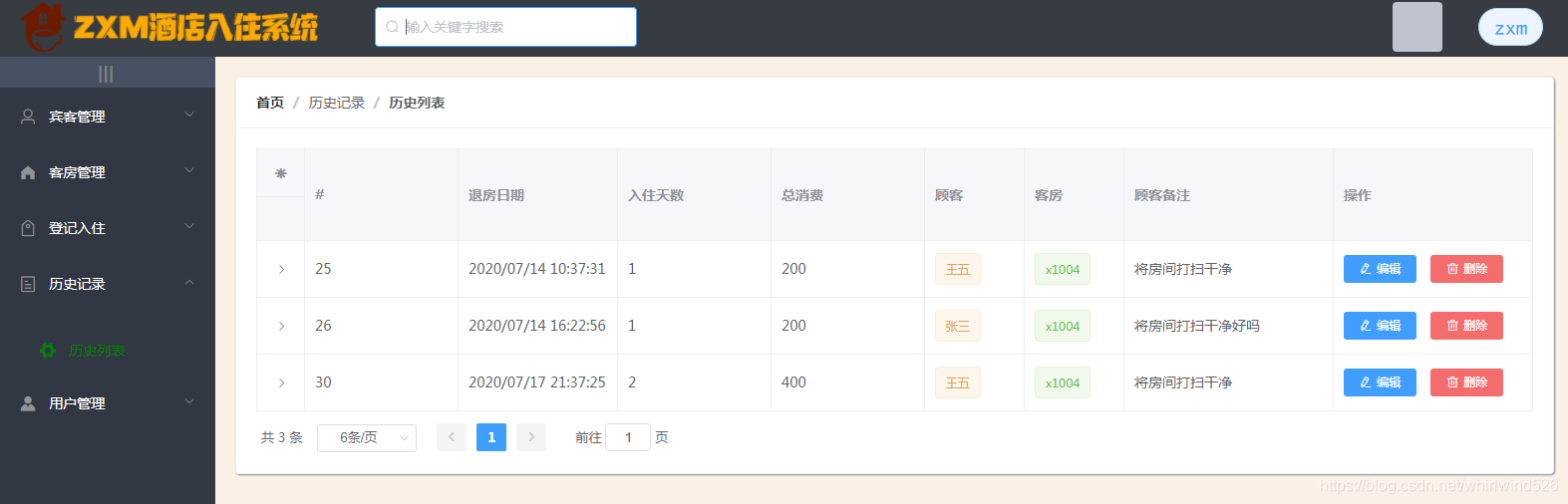
Task: Click the 王五 tag in row 25
Action: coord(957,269)
